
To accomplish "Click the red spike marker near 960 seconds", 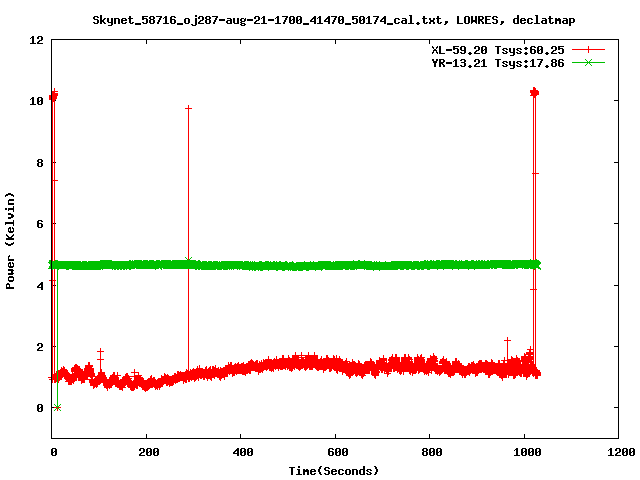I will pyautogui.click(x=507, y=340).
